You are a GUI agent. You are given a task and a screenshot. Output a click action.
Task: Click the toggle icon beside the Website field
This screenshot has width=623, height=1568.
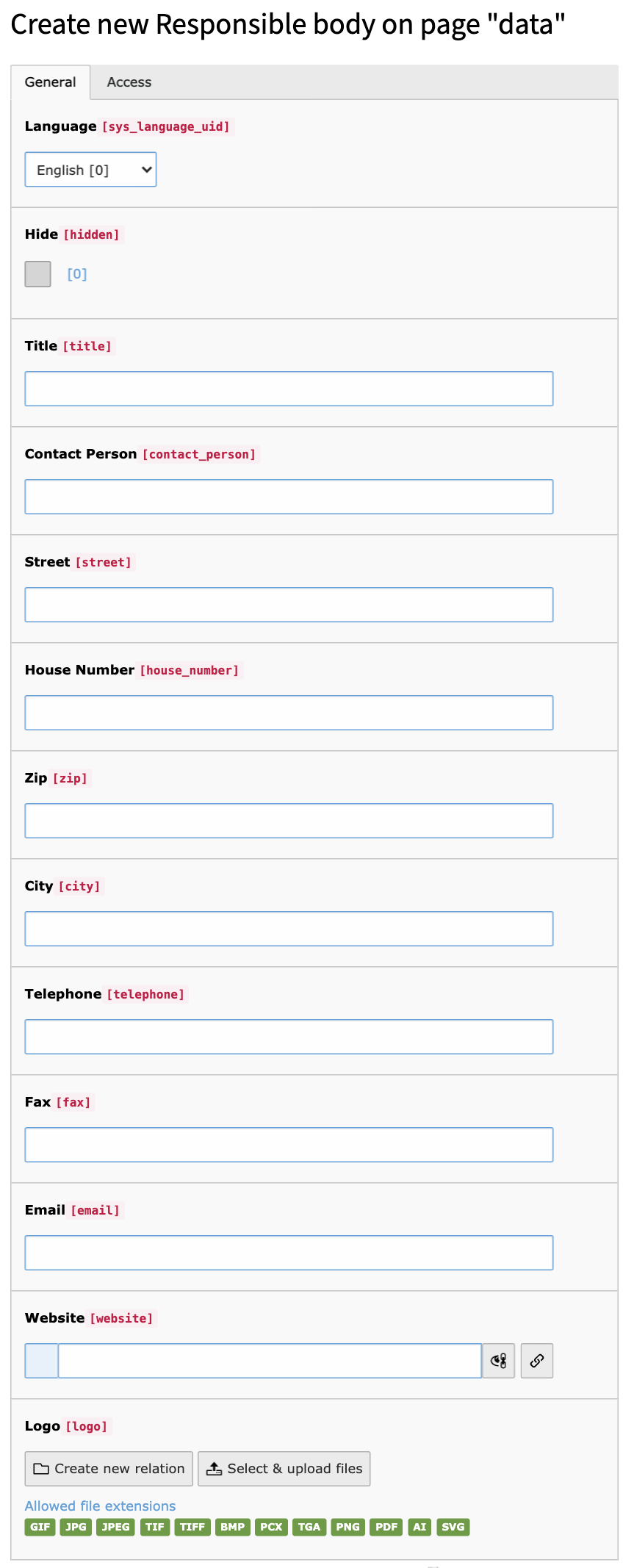coord(498,1361)
